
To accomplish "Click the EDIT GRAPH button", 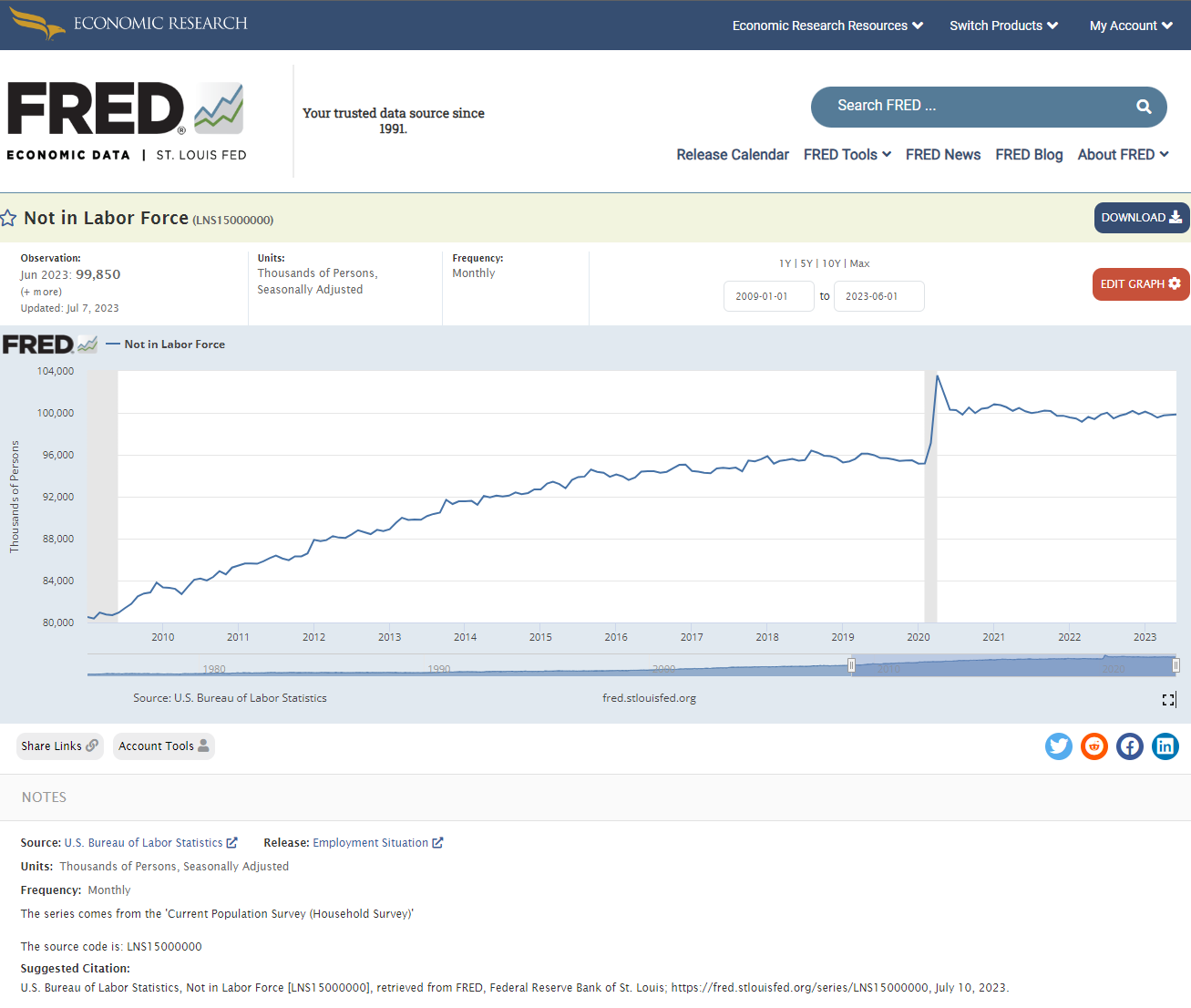I will coord(1141,284).
